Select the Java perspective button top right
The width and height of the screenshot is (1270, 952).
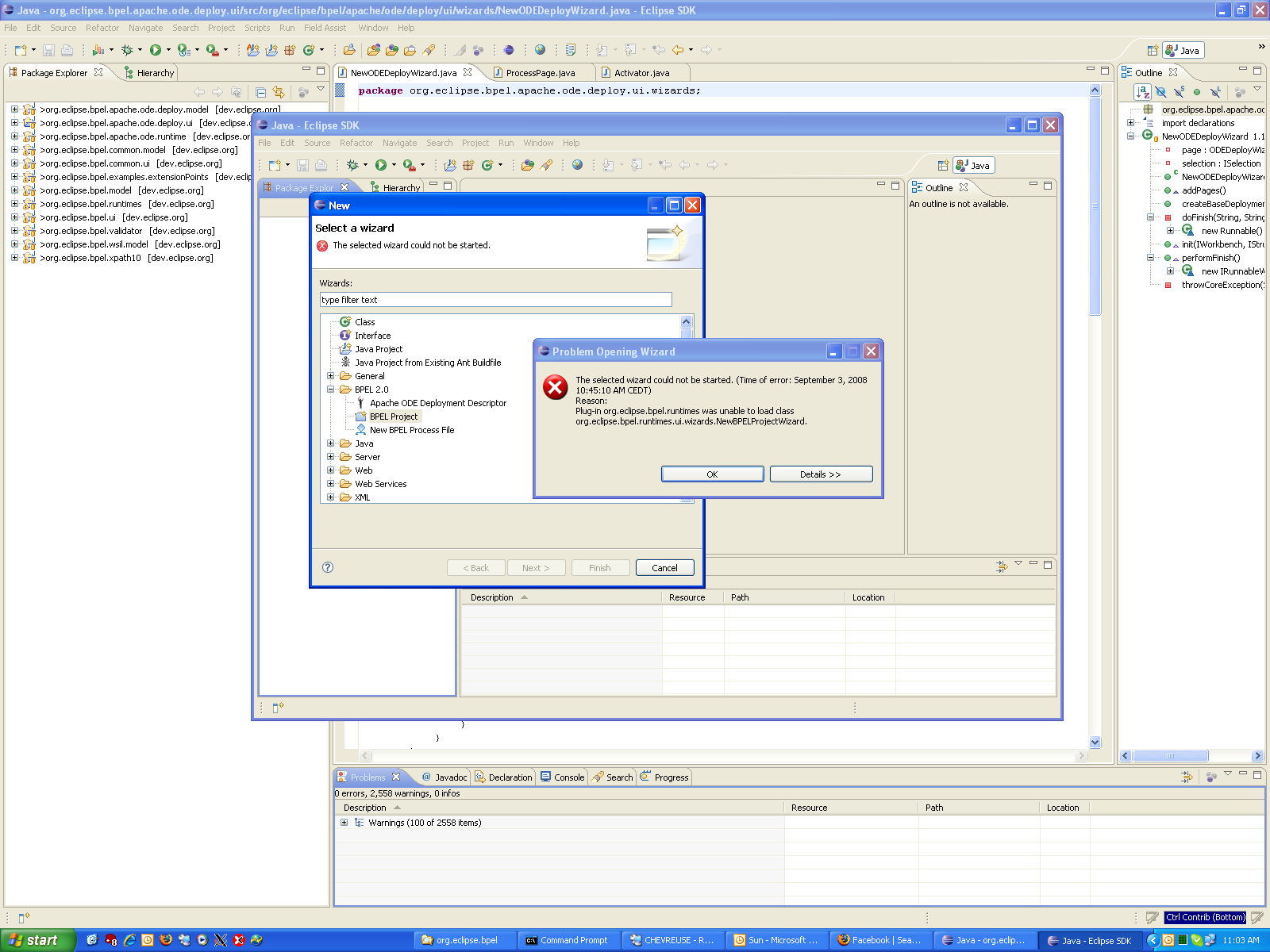[1183, 50]
